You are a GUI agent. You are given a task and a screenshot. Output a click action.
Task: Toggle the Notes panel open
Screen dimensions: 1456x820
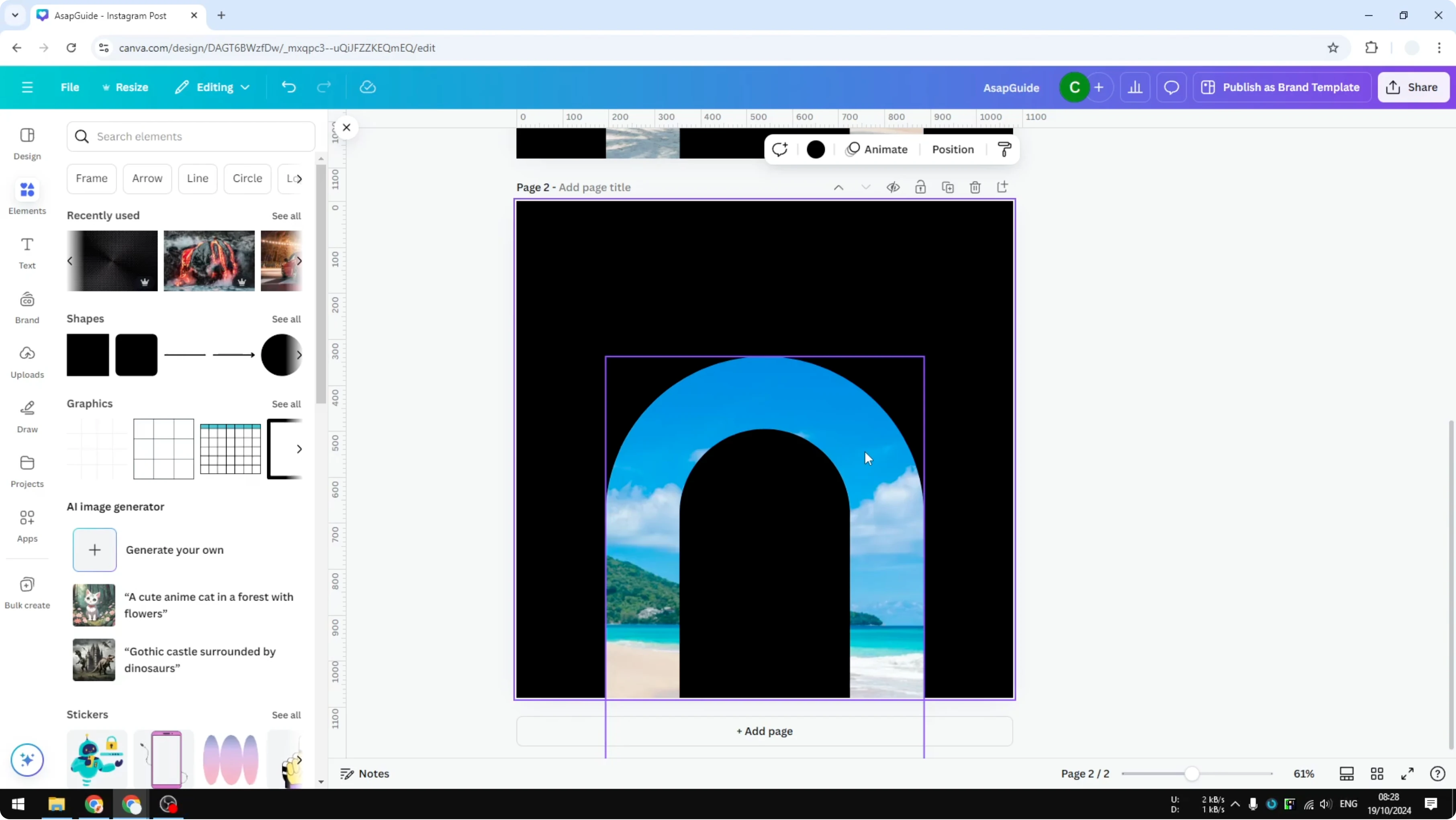click(x=364, y=774)
